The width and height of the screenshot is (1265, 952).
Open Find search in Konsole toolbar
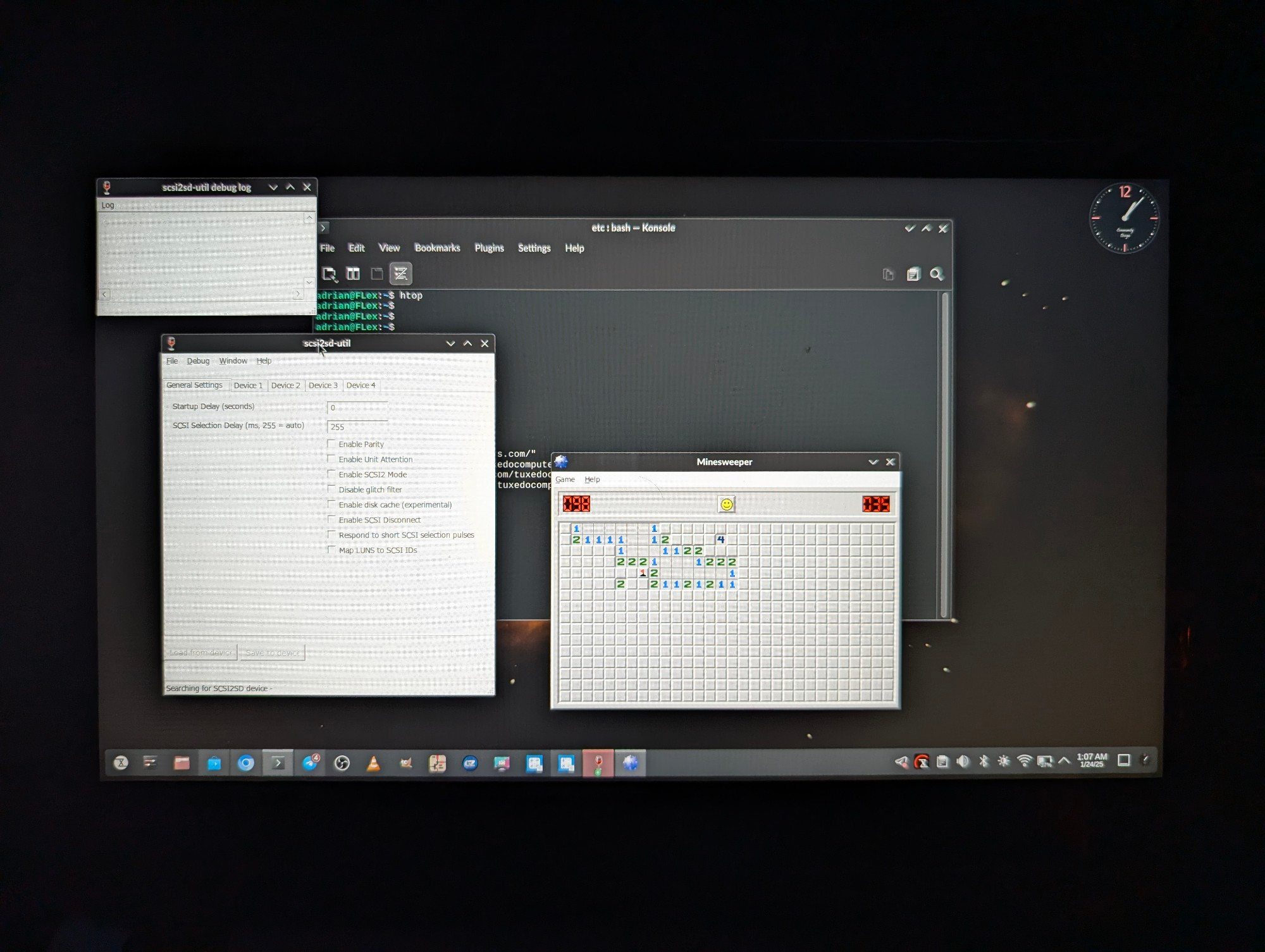tap(937, 275)
